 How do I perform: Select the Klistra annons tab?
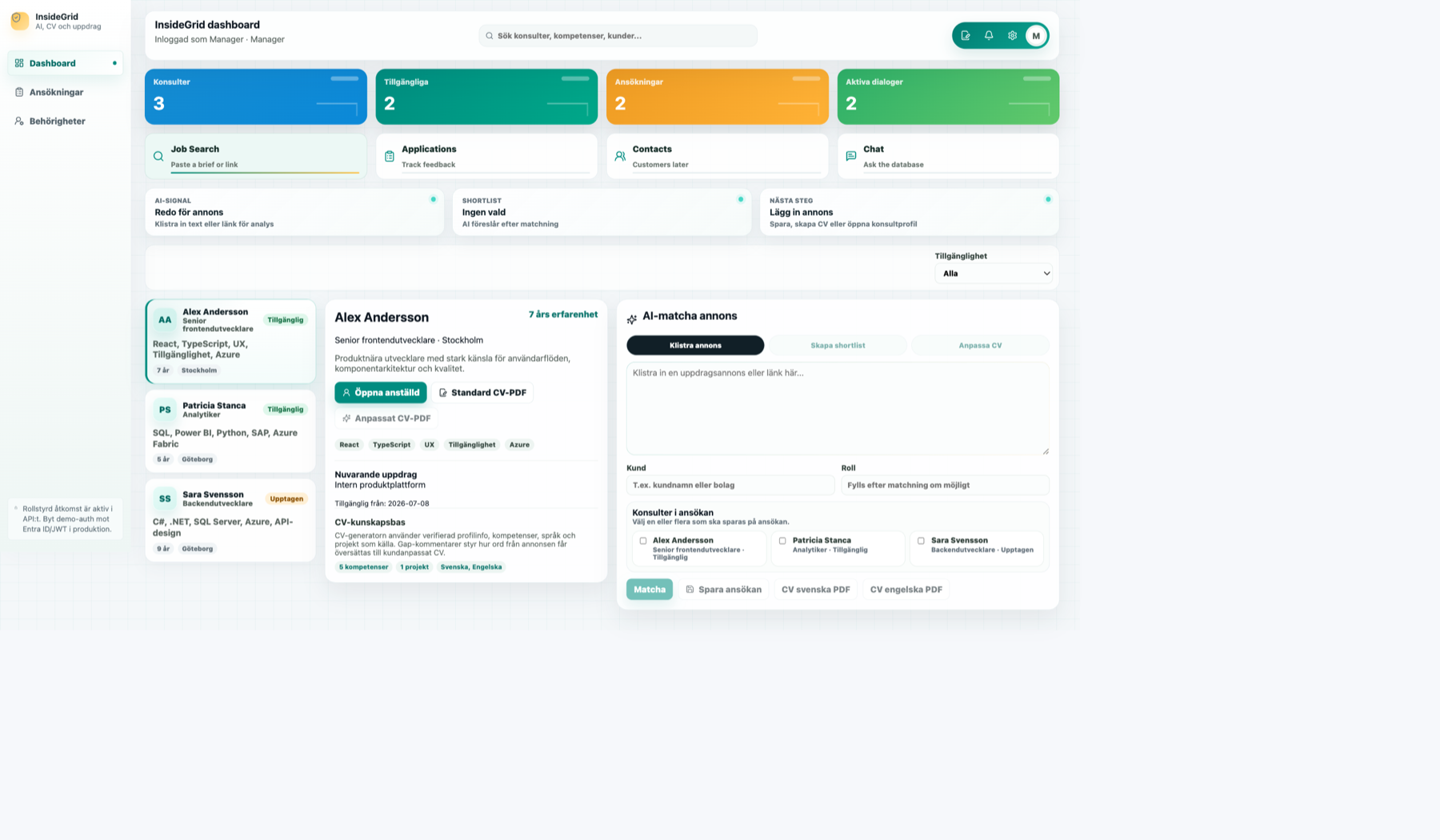click(695, 346)
